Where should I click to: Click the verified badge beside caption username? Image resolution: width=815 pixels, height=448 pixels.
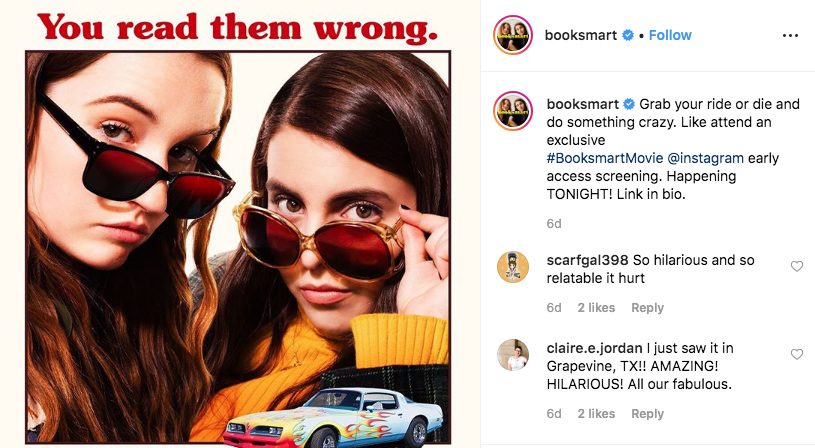click(629, 104)
